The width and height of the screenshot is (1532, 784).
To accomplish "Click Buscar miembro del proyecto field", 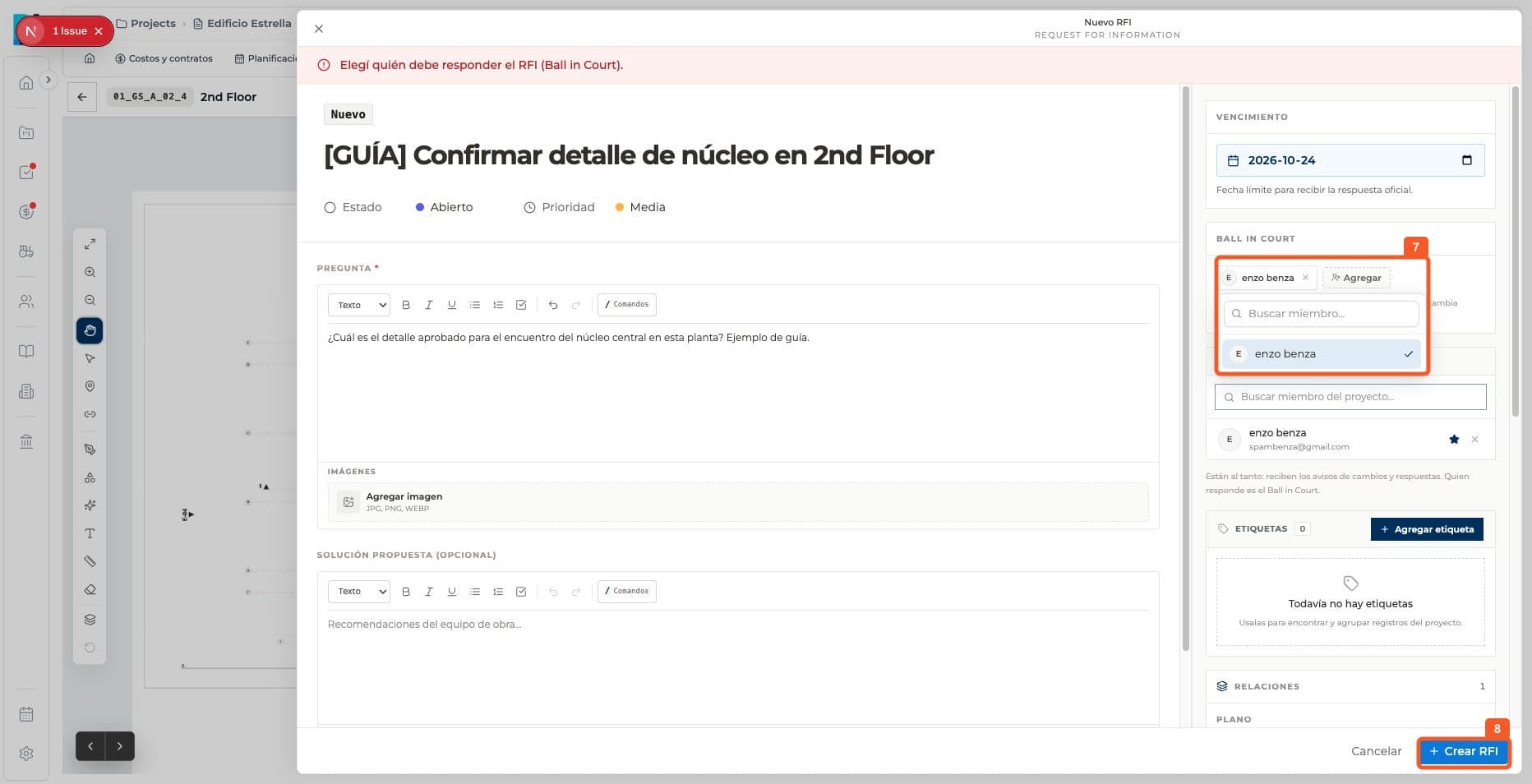I will coord(1350,397).
